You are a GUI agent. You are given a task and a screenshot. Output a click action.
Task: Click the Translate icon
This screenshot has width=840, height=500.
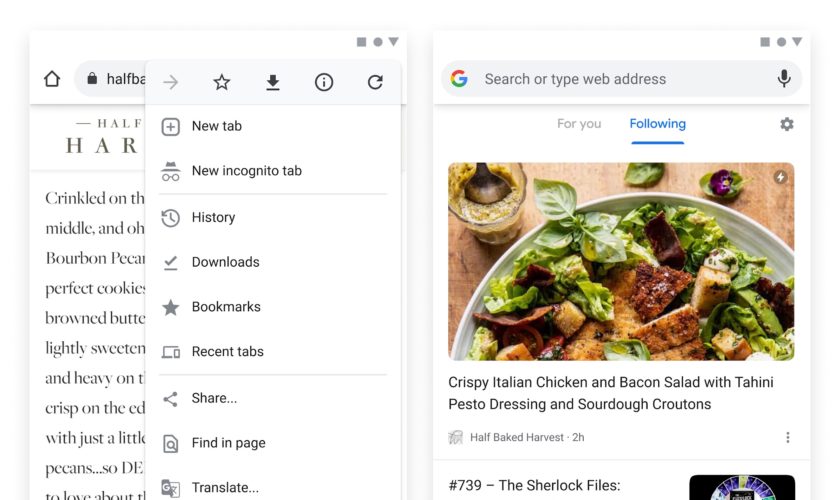point(170,488)
